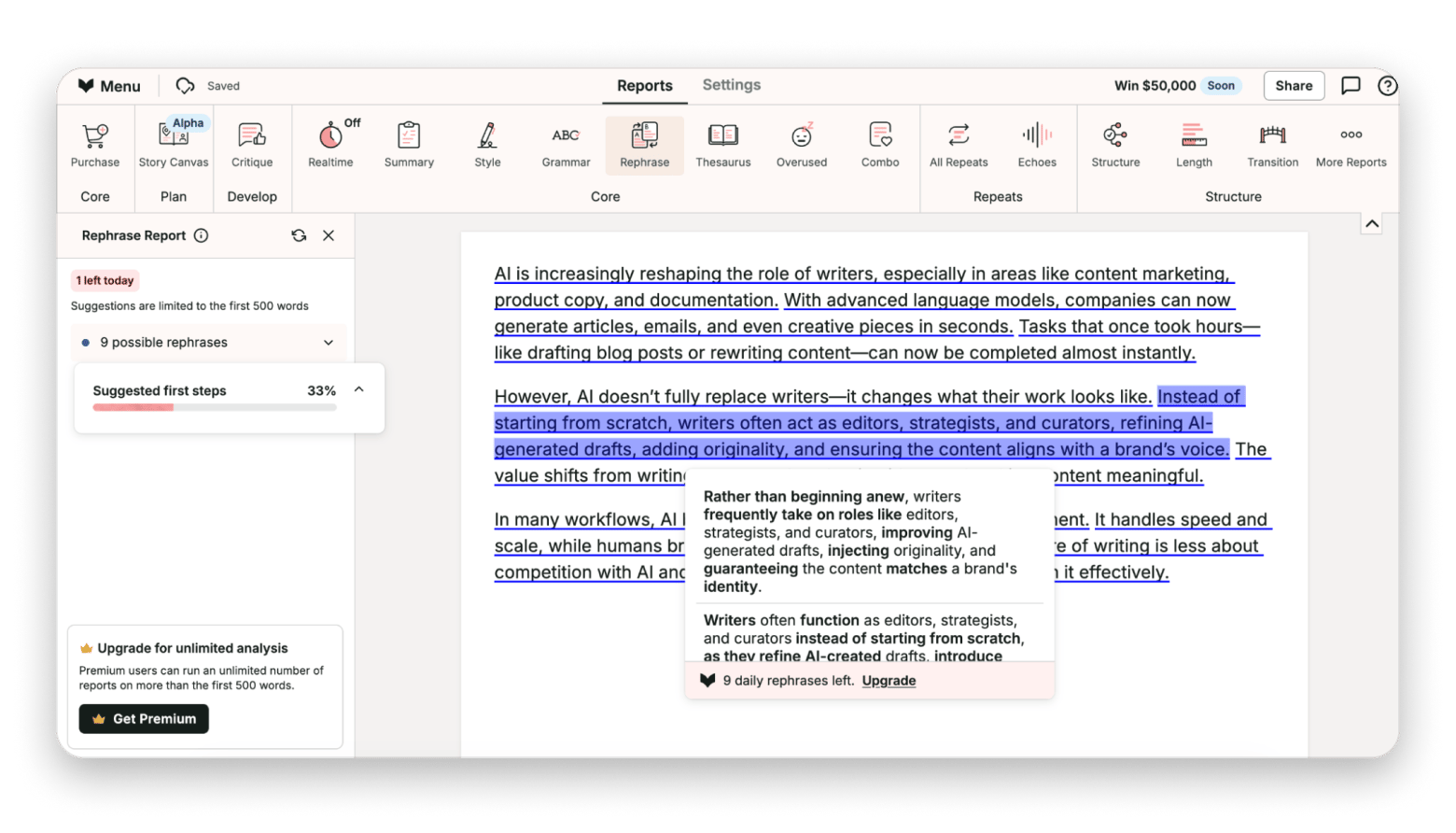The image size is (1456, 833).
Task: Open More Reports
Action: (1351, 145)
